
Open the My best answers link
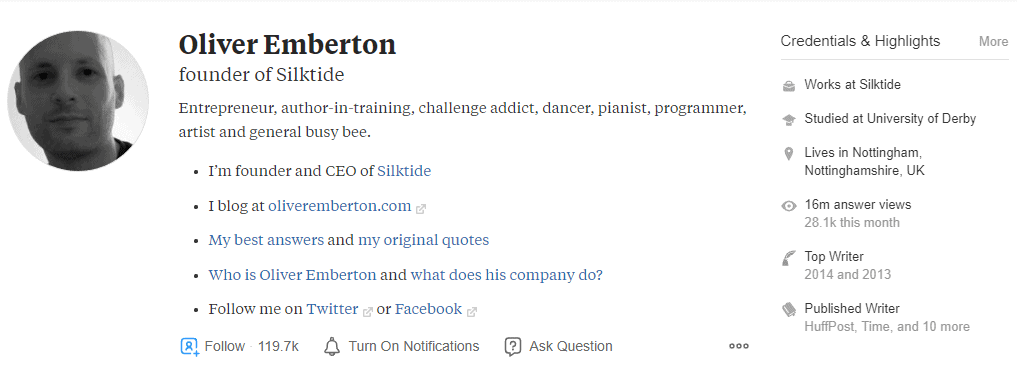(x=266, y=240)
